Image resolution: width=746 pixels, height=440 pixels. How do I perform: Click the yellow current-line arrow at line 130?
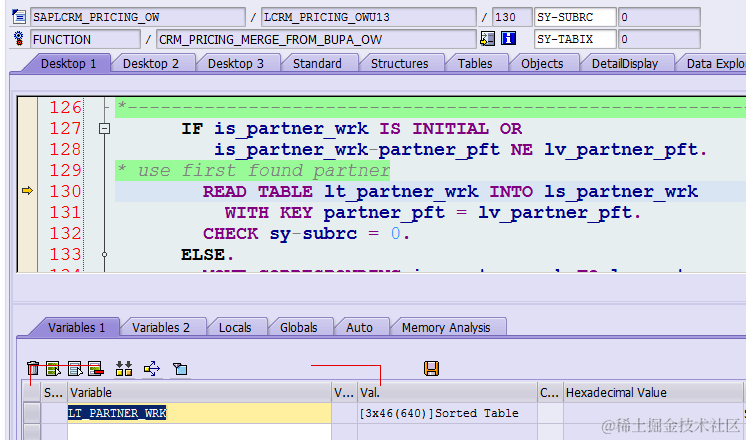tap(28, 191)
